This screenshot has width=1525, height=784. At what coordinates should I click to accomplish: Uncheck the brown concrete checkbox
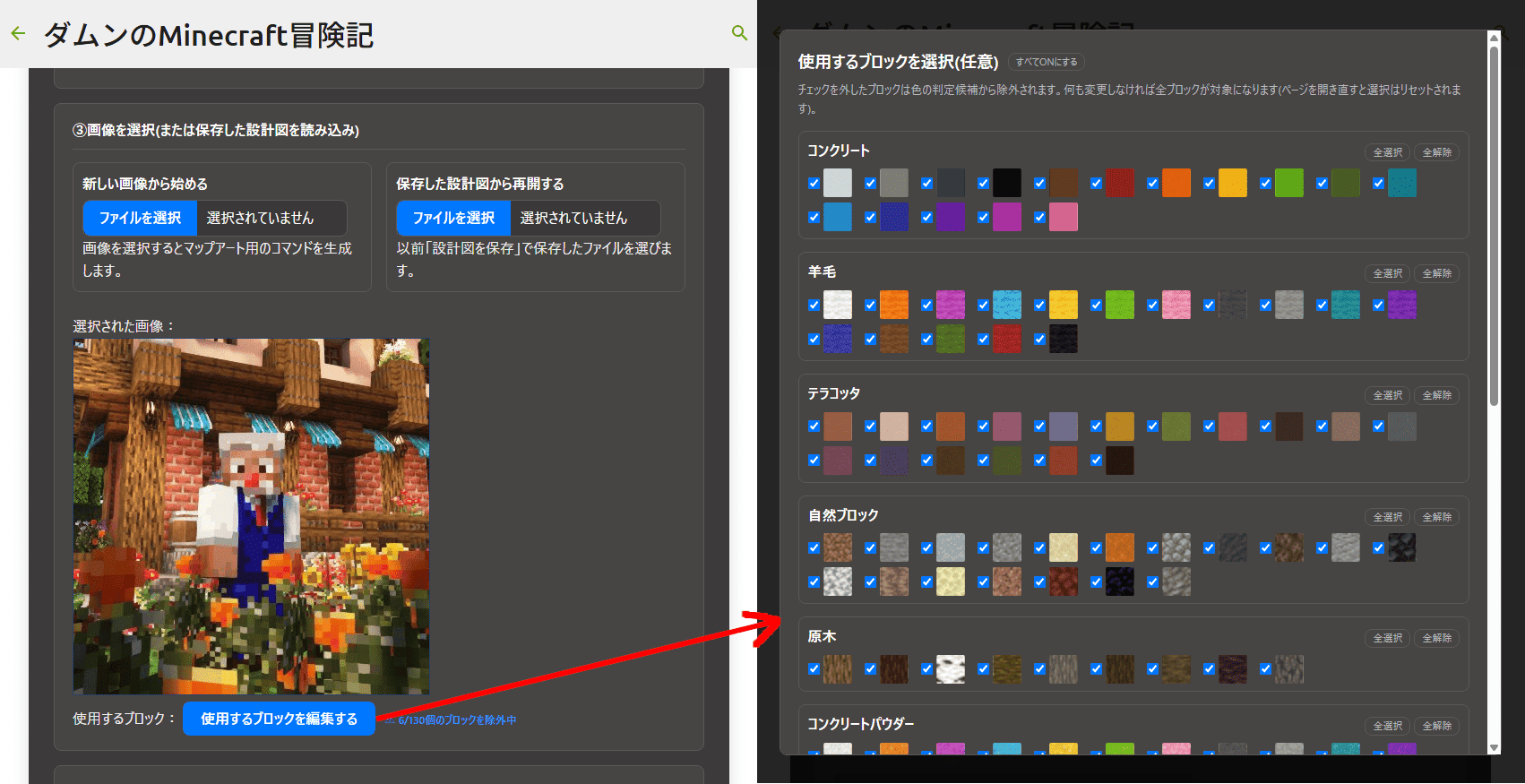pyautogui.click(x=1039, y=184)
